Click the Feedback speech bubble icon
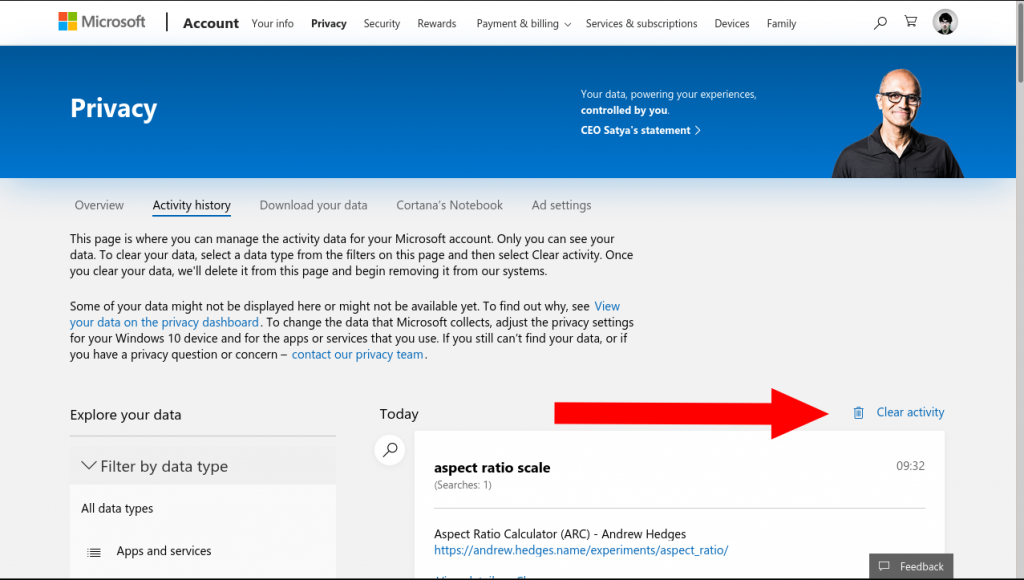Image resolution: width=1024 pixels, height=580 pixels. tap(886, 566)
